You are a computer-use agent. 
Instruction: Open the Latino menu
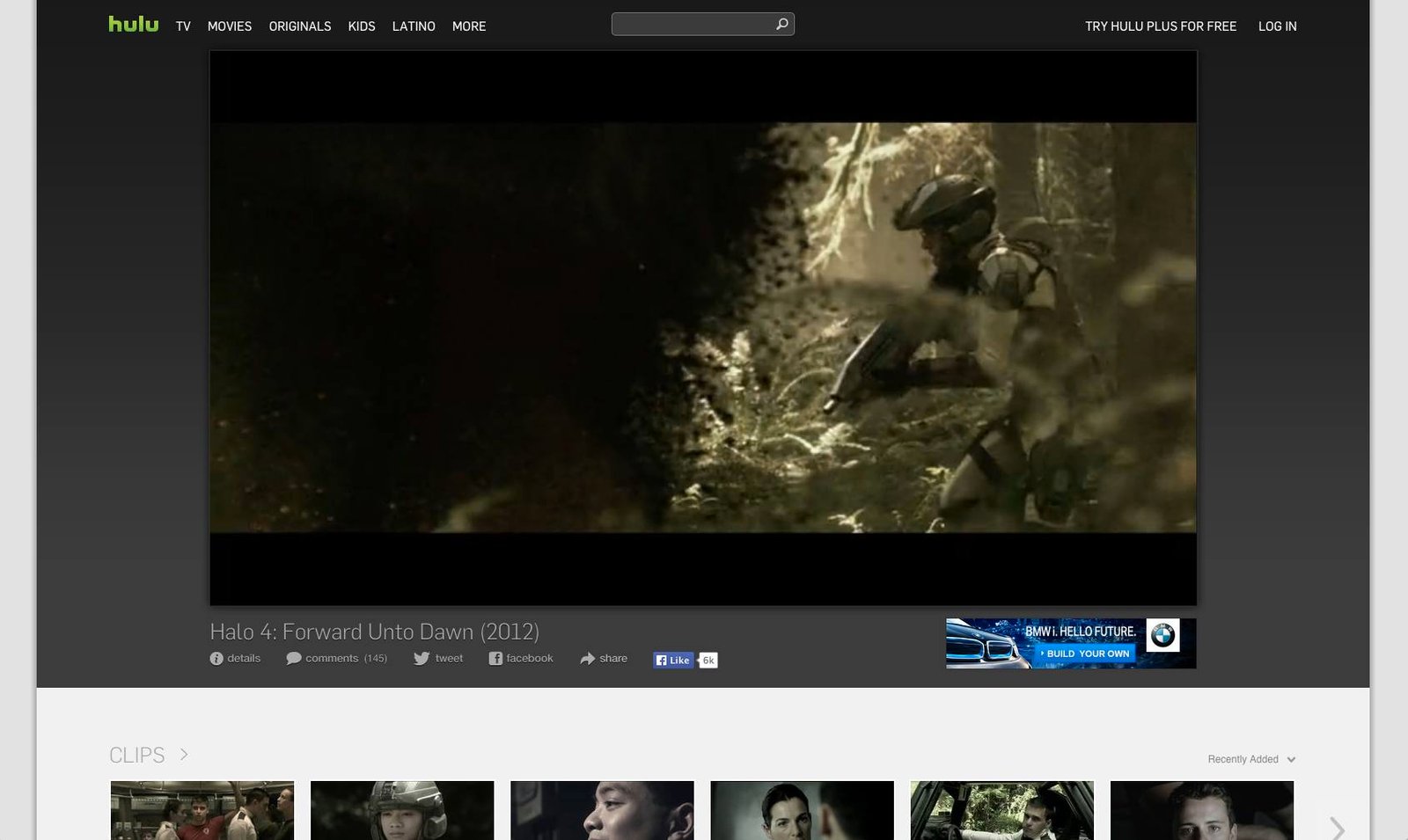tap(414, 26)
